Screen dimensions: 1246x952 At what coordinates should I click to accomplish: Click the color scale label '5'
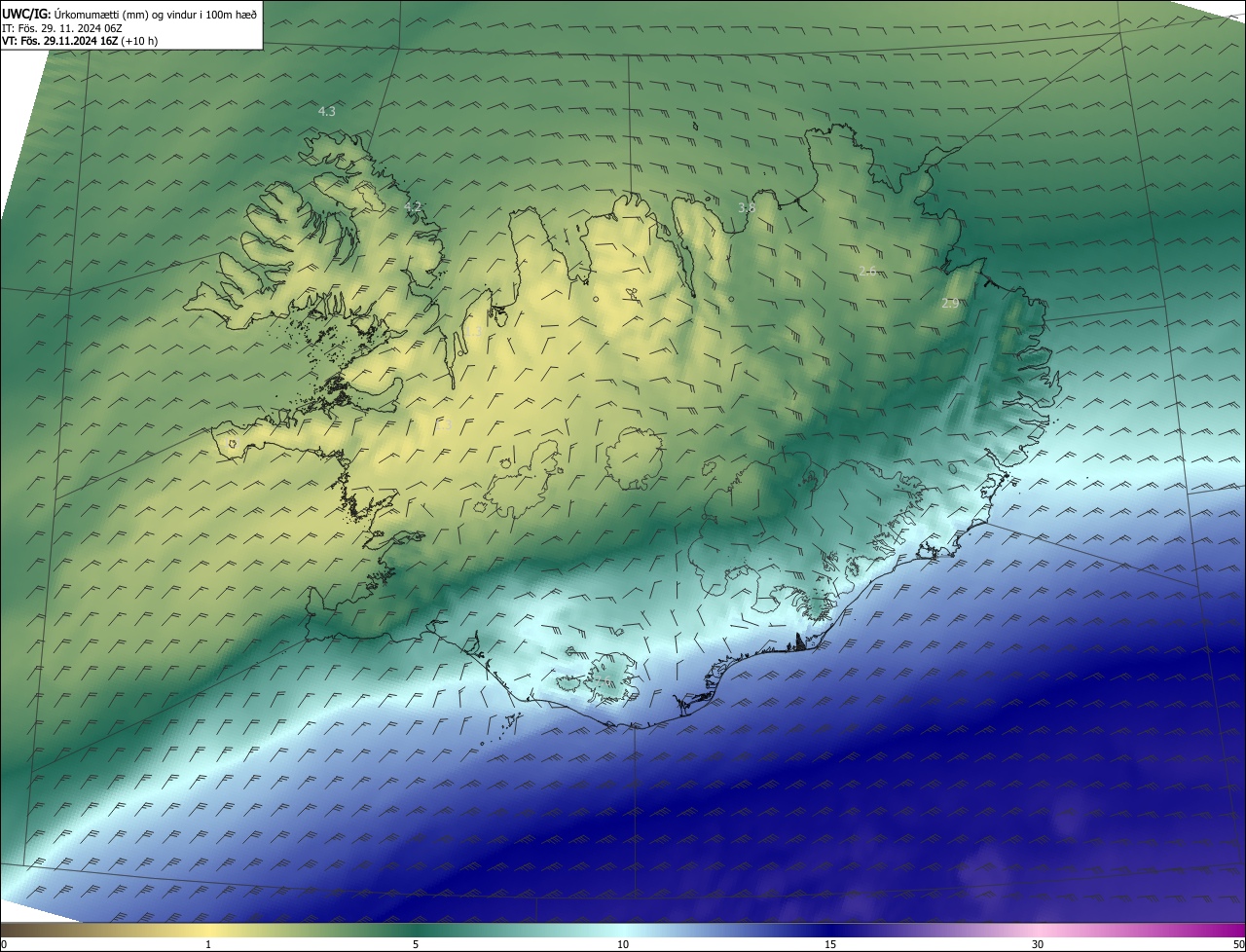point(416,944)
